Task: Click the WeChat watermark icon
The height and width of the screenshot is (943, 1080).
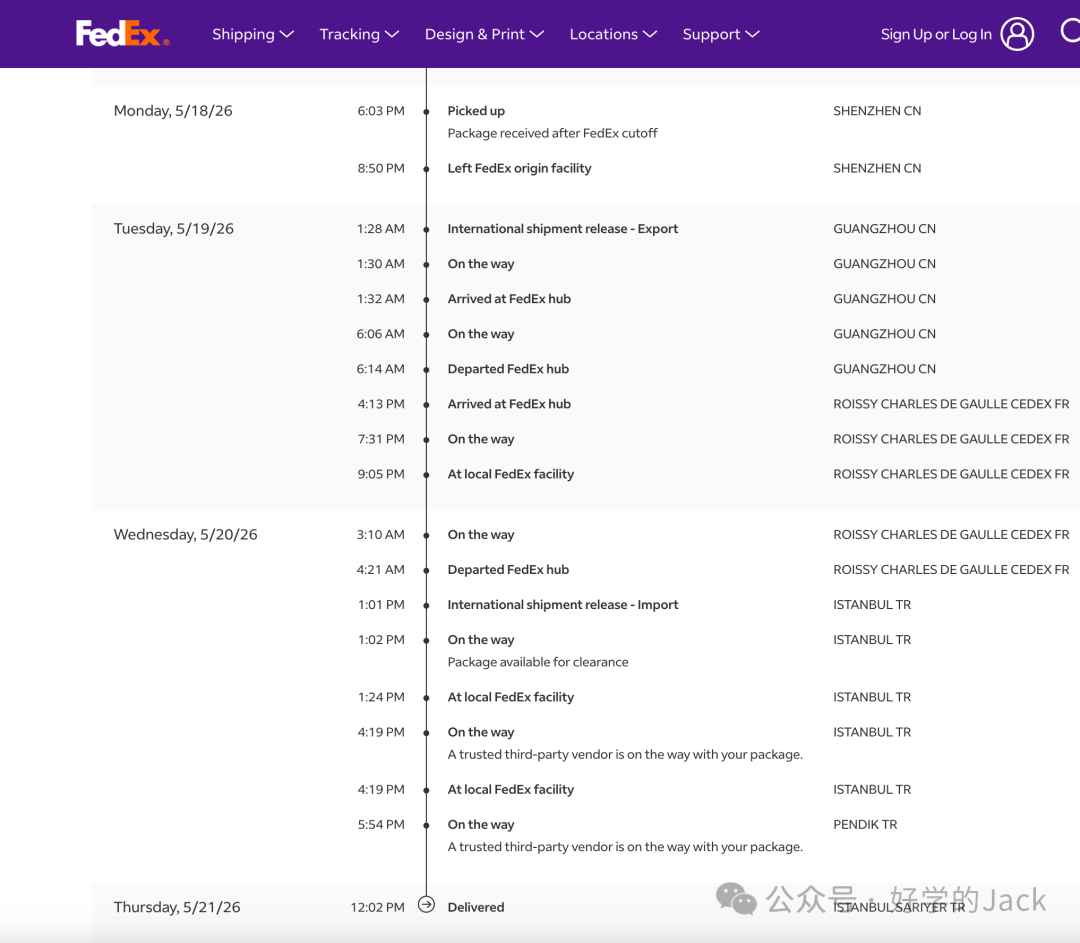Action: (x=736, y=899)
